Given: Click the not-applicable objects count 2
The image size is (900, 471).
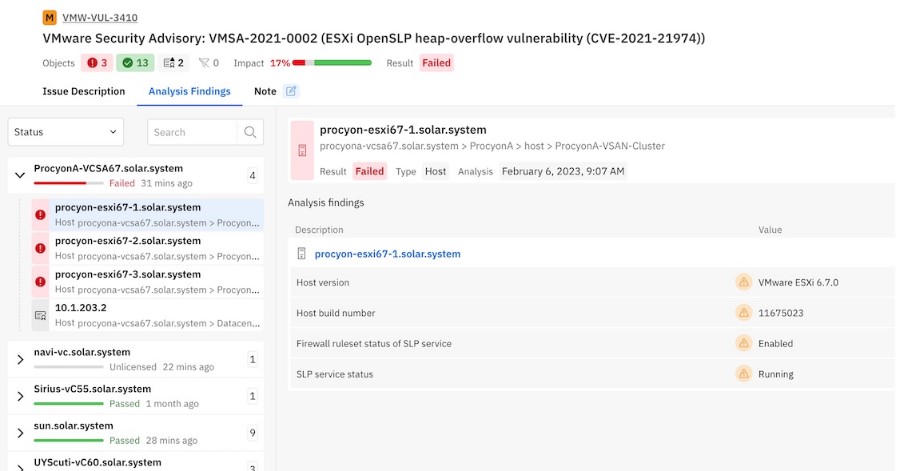Looking at the screenshot, I should [x=173, y=63].
